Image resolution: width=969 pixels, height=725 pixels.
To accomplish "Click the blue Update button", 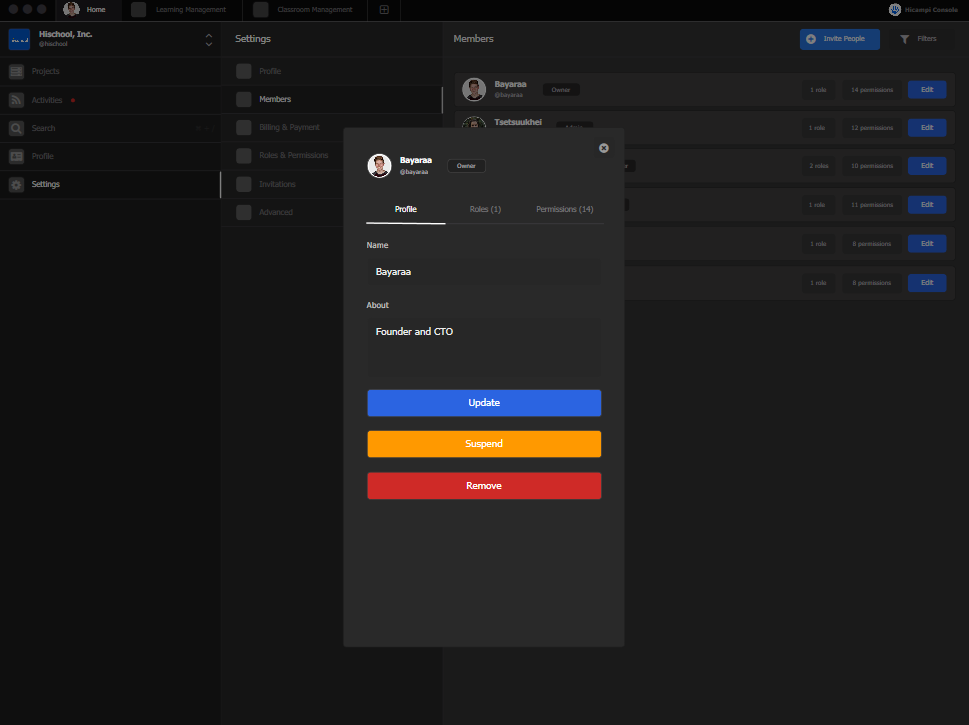I will (484, 403).
